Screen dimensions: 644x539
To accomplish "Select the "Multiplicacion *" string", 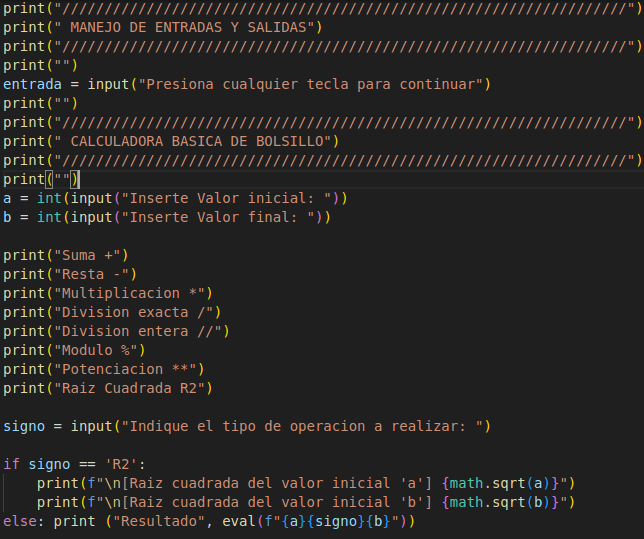I will point(132,293).
